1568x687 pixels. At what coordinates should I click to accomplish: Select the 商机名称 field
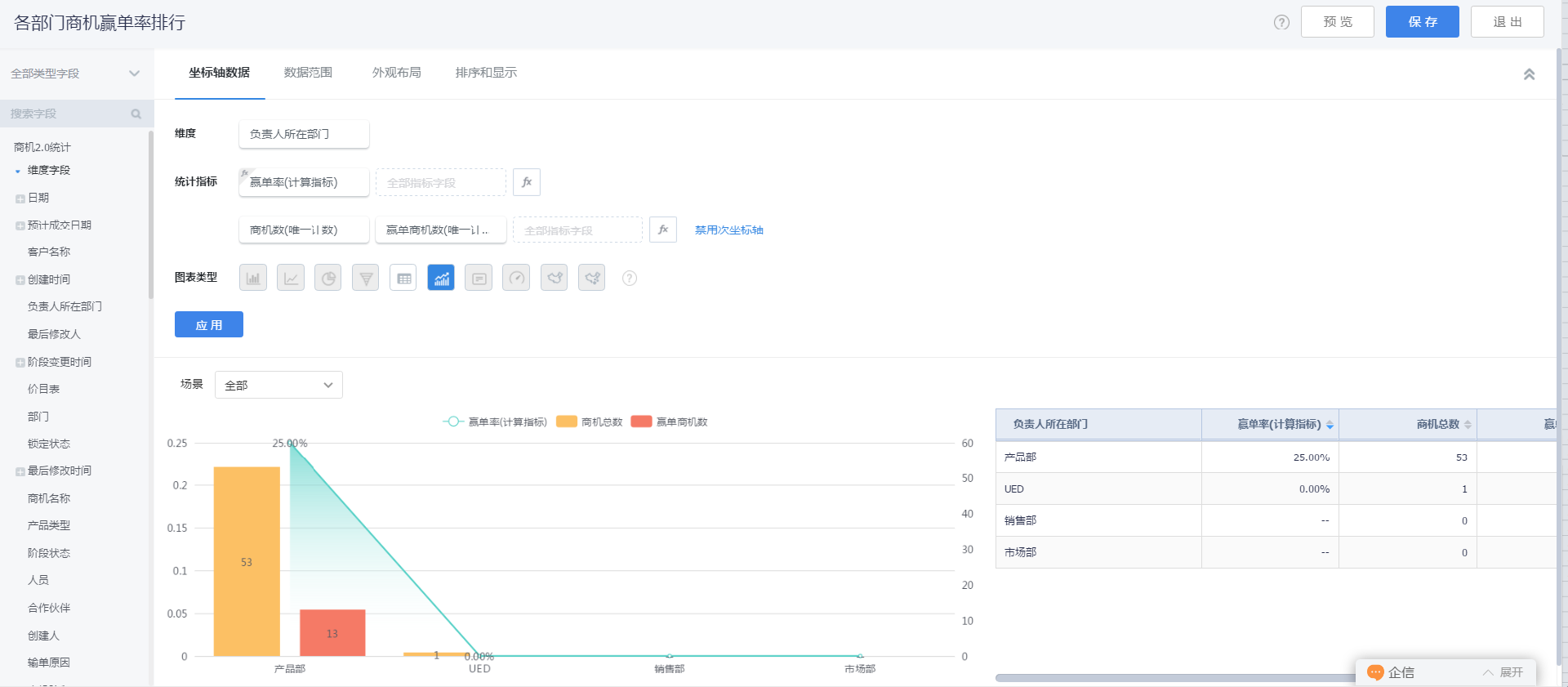(x=49, y=499)
